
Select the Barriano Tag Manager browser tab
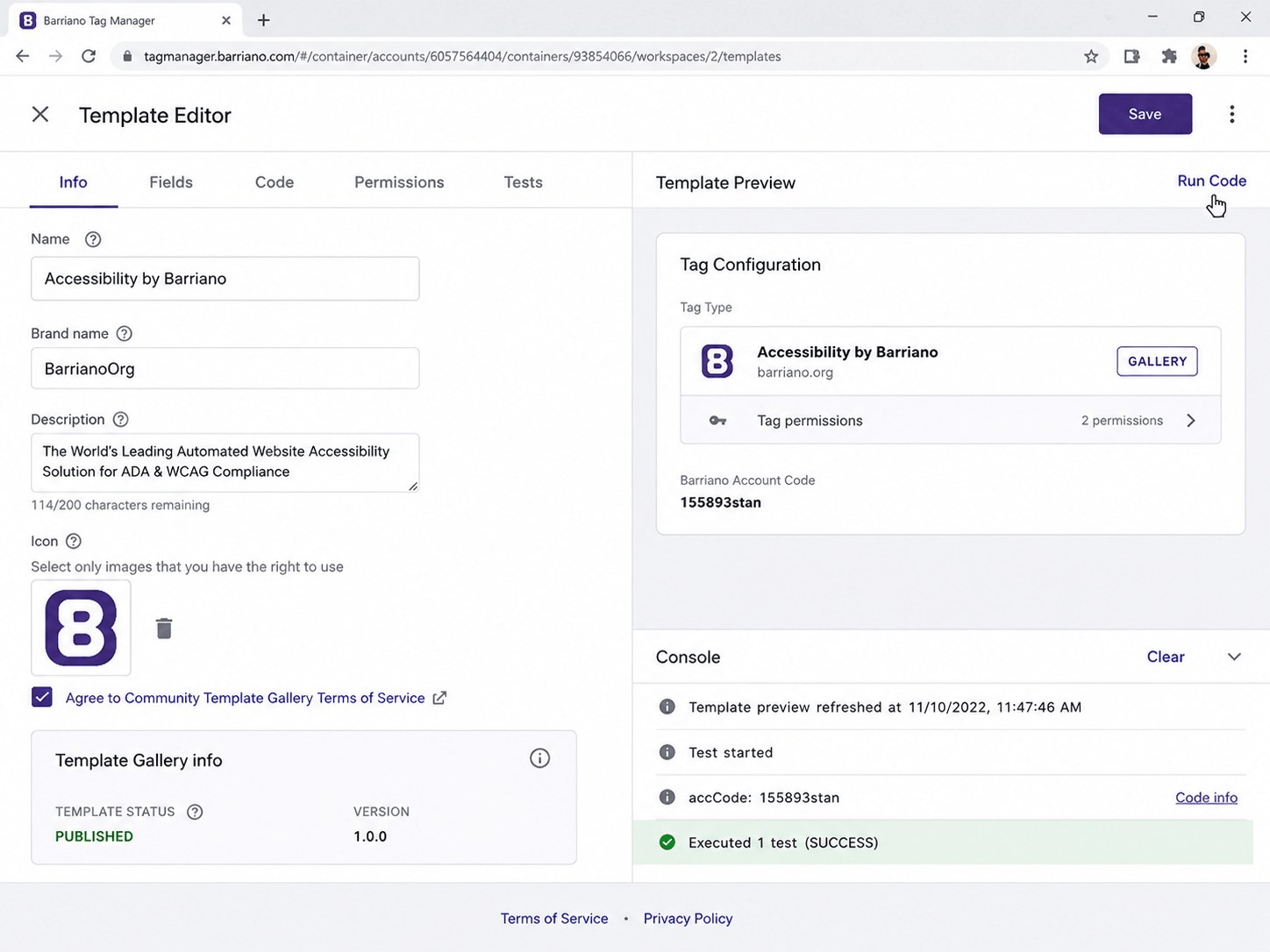[x=123, y=20]
